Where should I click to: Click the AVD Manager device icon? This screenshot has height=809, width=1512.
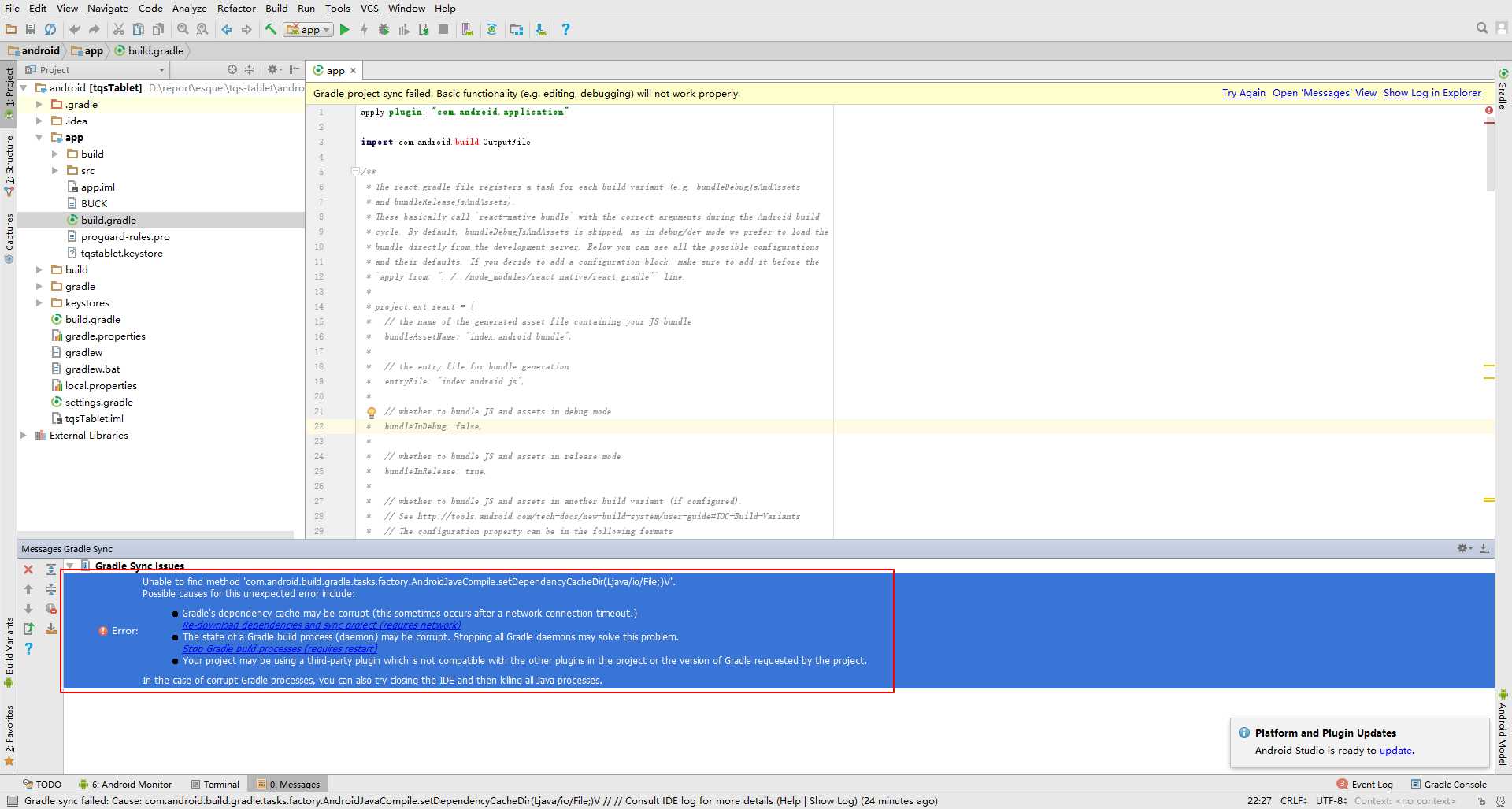tap(467, 29)
